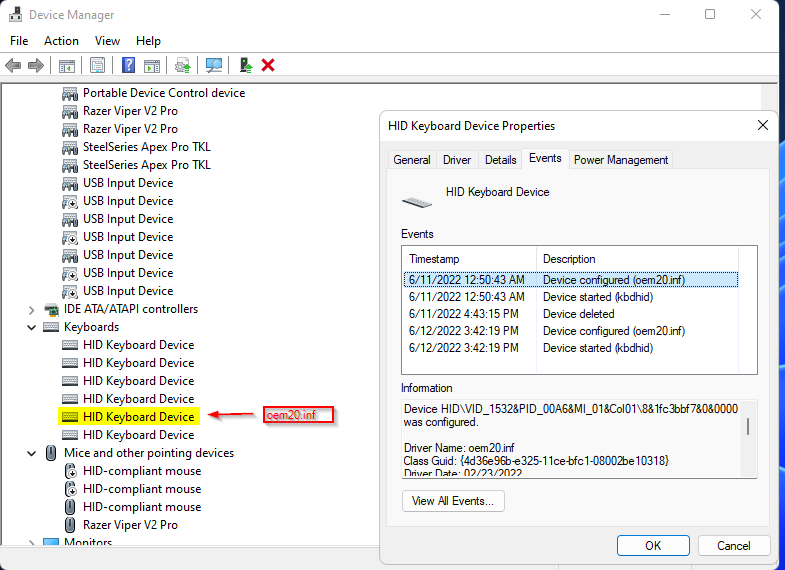Click the Back arrow toolbar icon
This screenshot has width=785, height=570.
(13, 65)
